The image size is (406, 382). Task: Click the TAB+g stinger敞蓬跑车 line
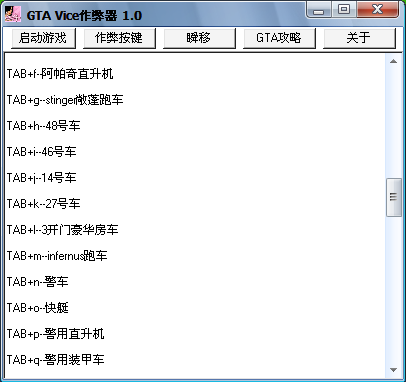[x=65, y=100]
